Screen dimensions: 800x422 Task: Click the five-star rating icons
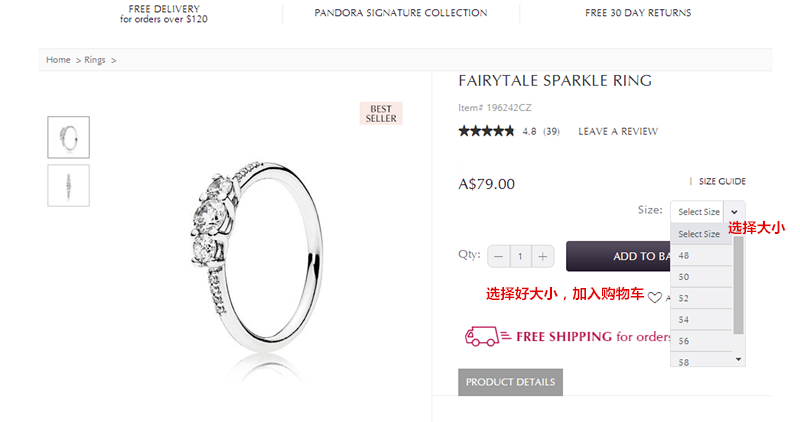pyautogui.click(x=486, y=131)
